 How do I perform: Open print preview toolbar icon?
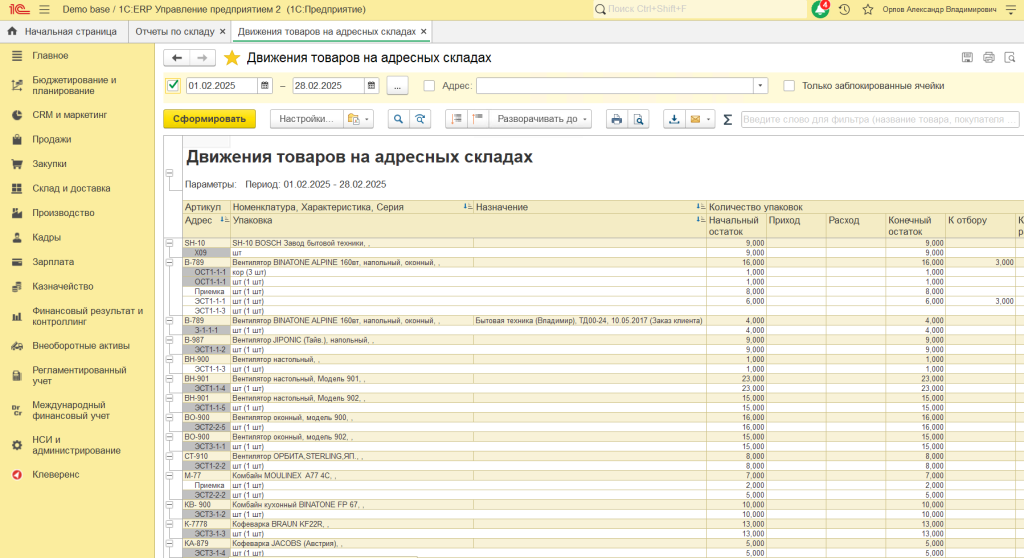coord(638,119)
